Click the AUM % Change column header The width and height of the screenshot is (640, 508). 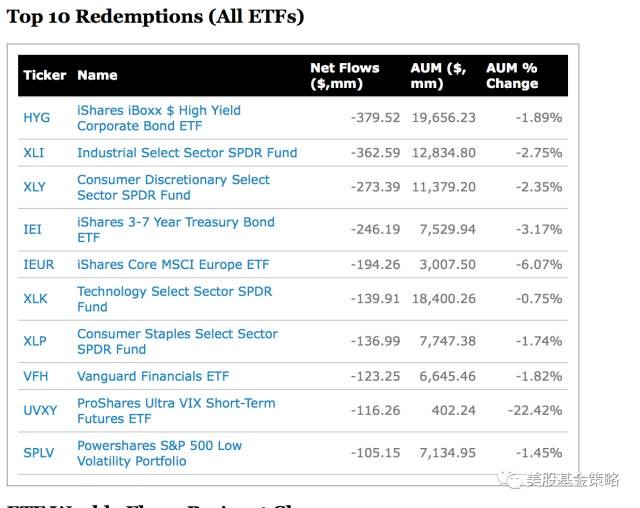512,75
